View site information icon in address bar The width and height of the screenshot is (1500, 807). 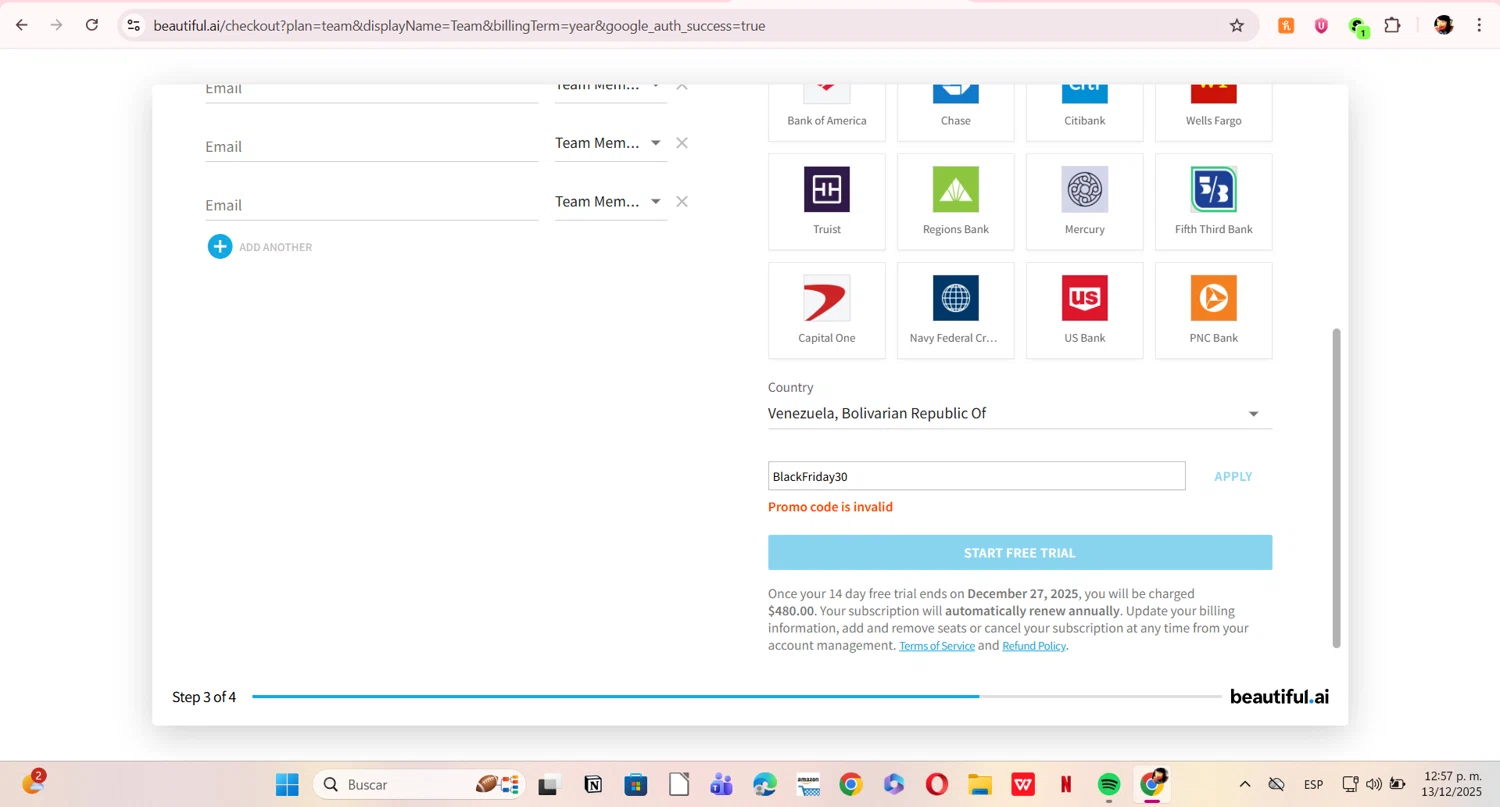tap(134, 25)
